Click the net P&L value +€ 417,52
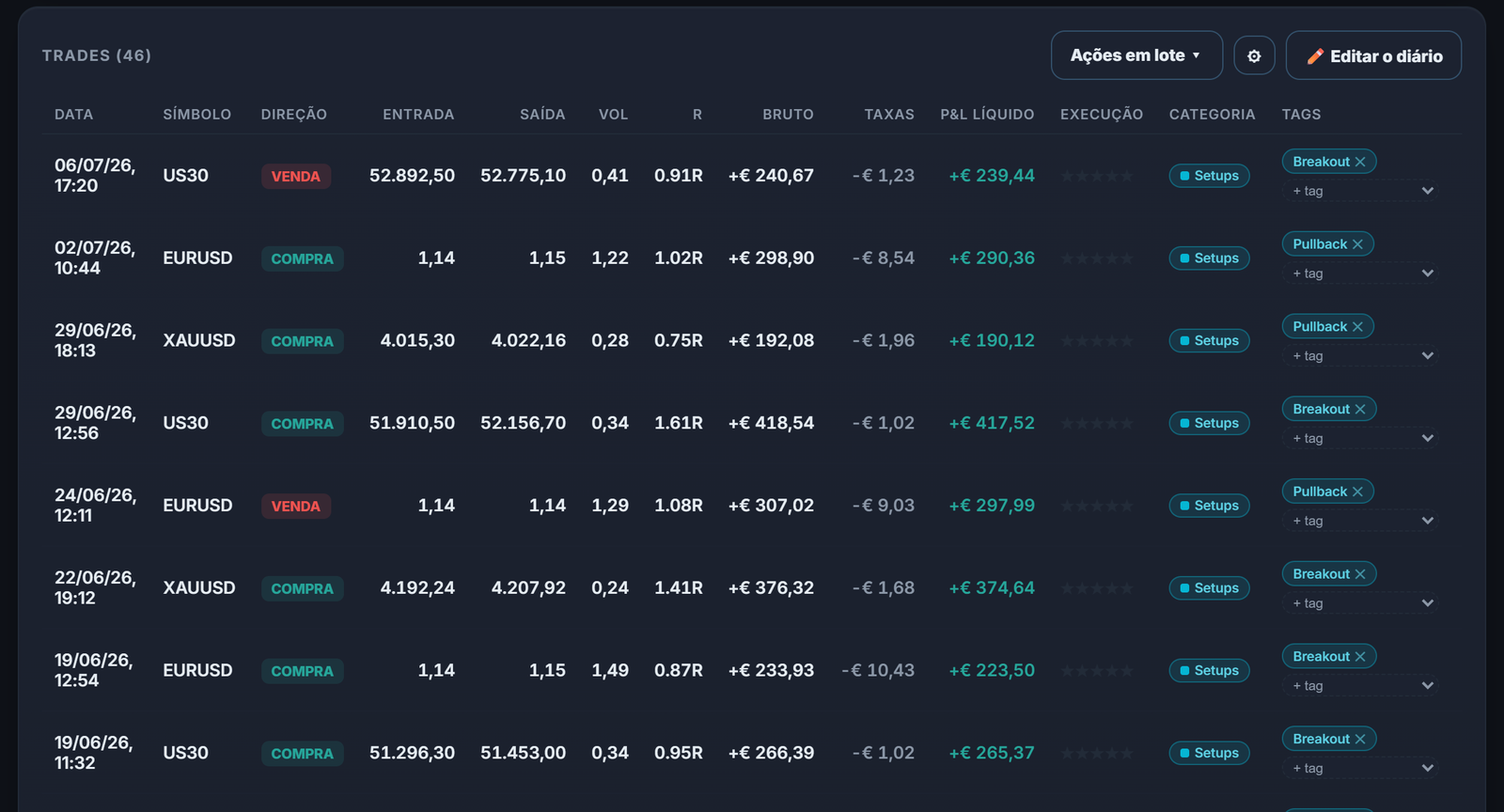1504x812 pixels. [x=992, y=423]
